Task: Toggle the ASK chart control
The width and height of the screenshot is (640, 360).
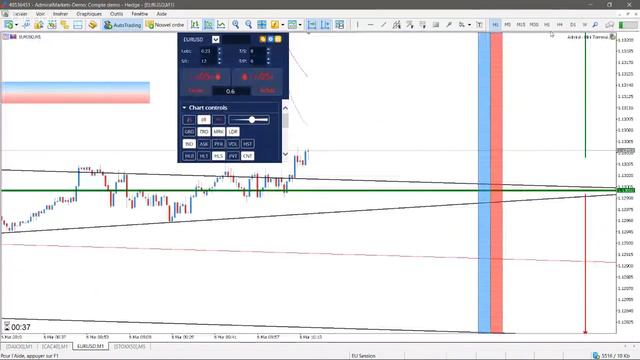Action: (x=204, y=144)
